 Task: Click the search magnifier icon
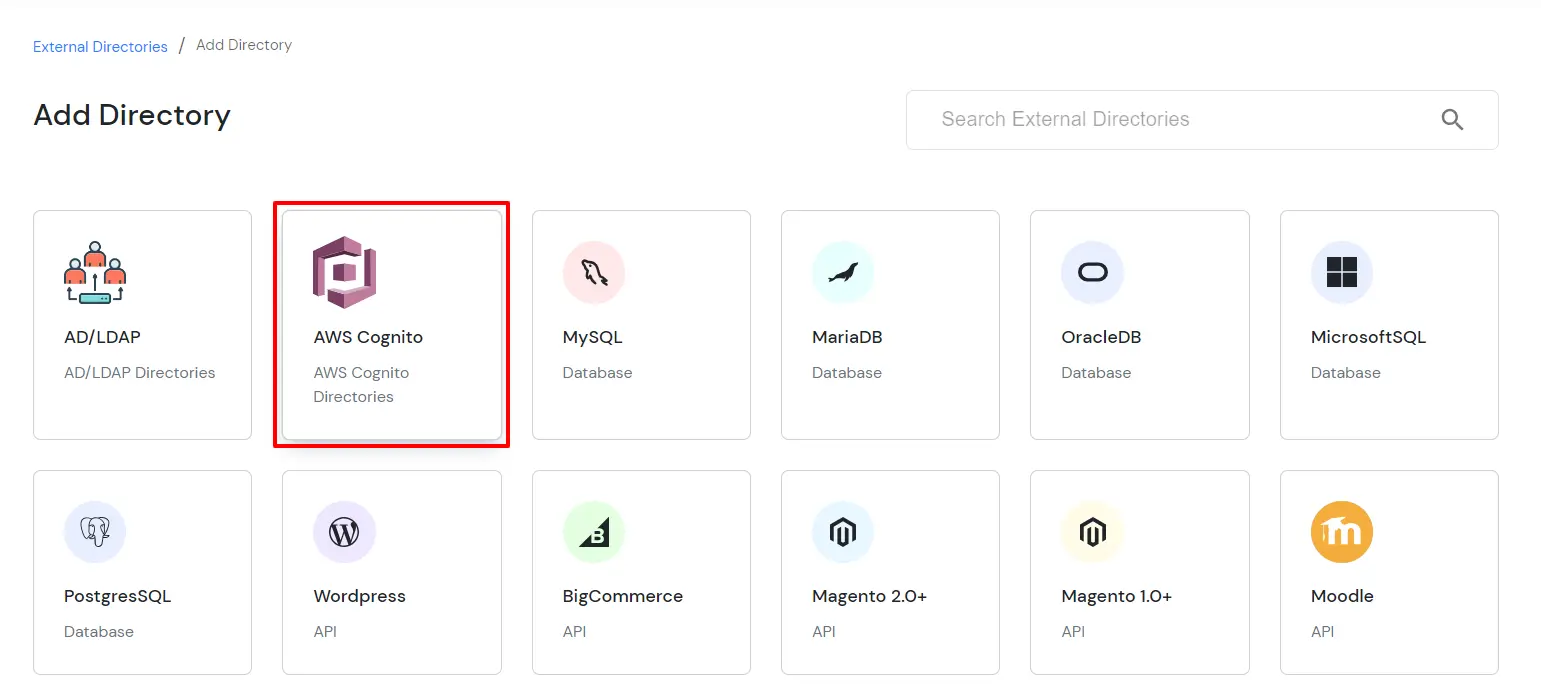[1452, 119]
